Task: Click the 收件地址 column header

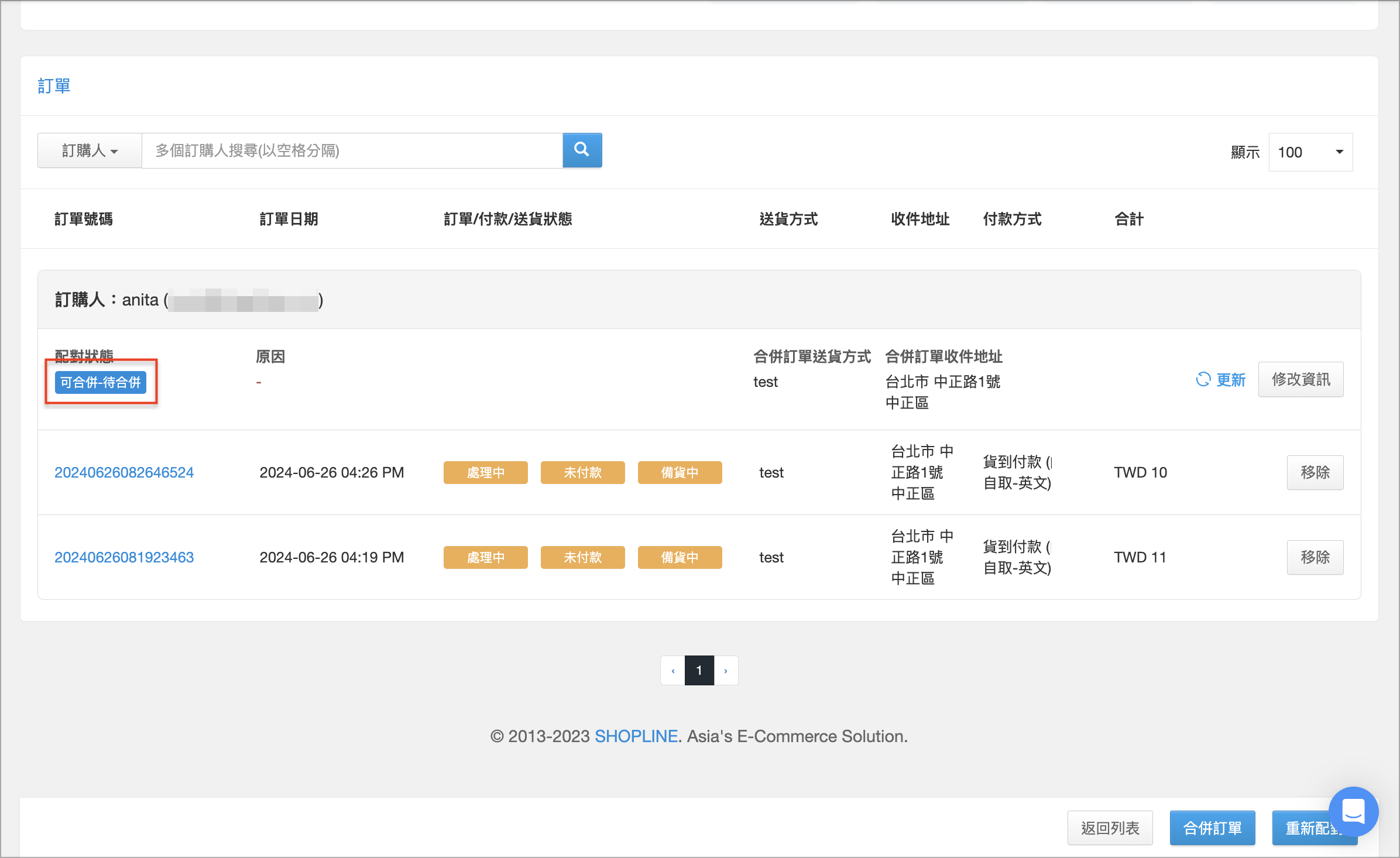Action: tap(920, 219)
